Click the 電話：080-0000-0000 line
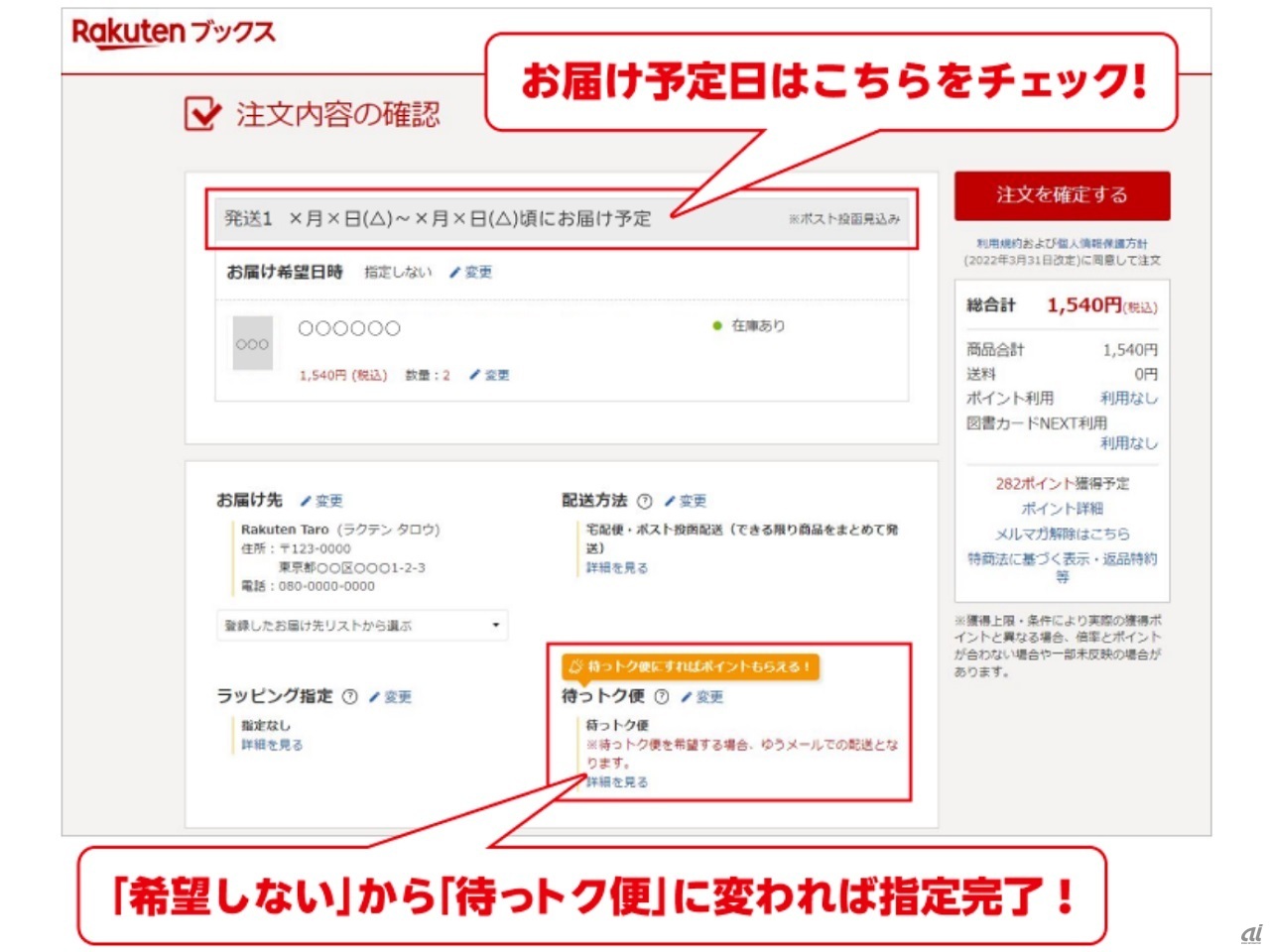Image resolution: width=1270 pixels, height=952 pixels. [308, 586]
